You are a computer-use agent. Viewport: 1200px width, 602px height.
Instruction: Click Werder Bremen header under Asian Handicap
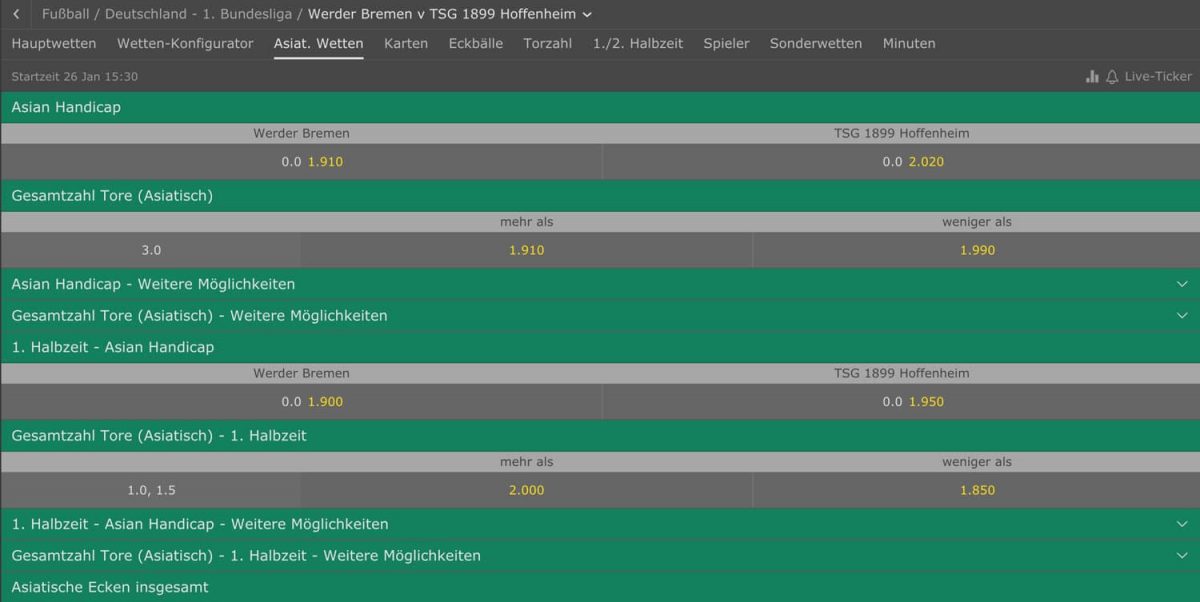(301, 133)
